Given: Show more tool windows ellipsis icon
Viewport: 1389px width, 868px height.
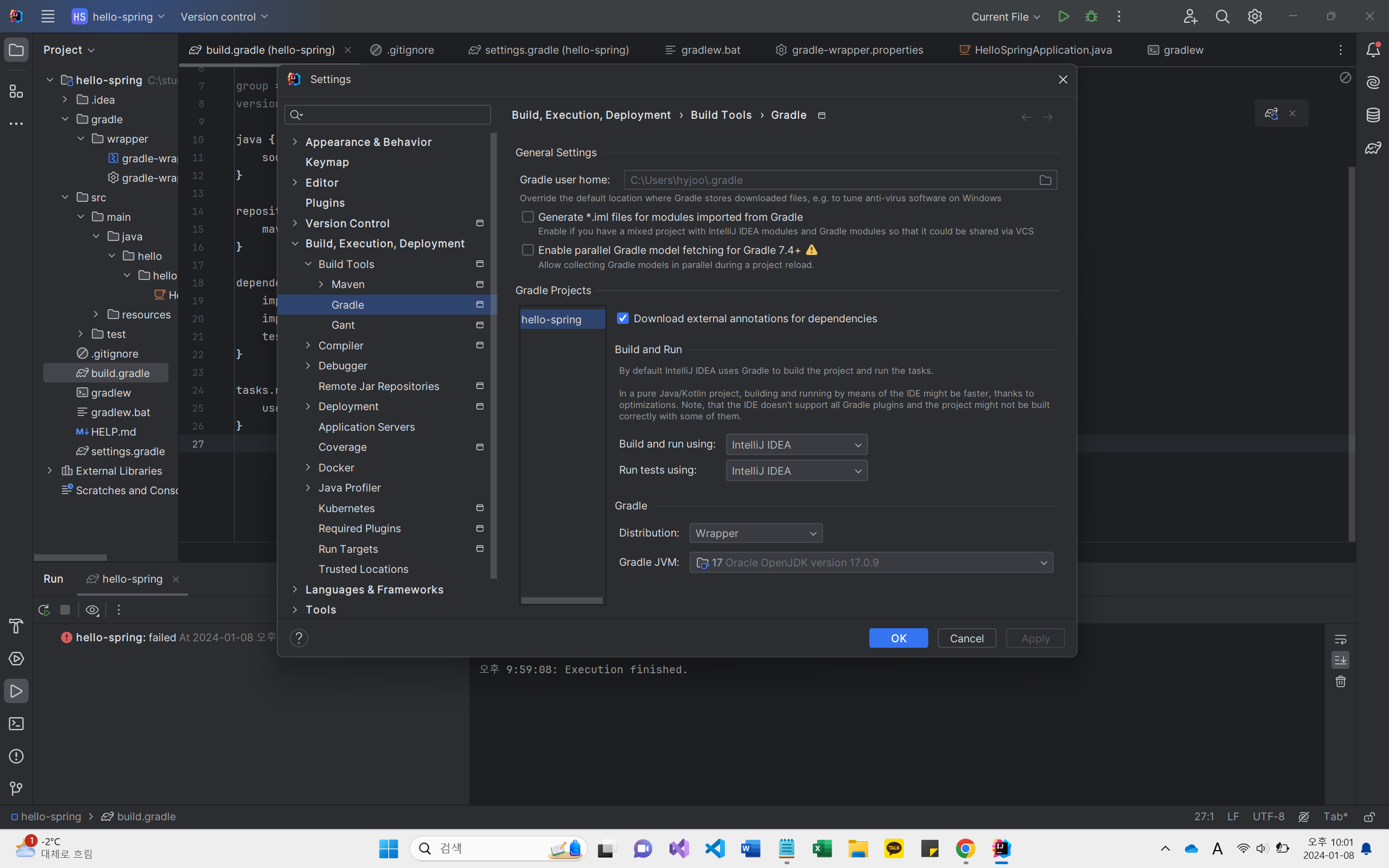Looking at the screenshot, I should coord(16,124).
